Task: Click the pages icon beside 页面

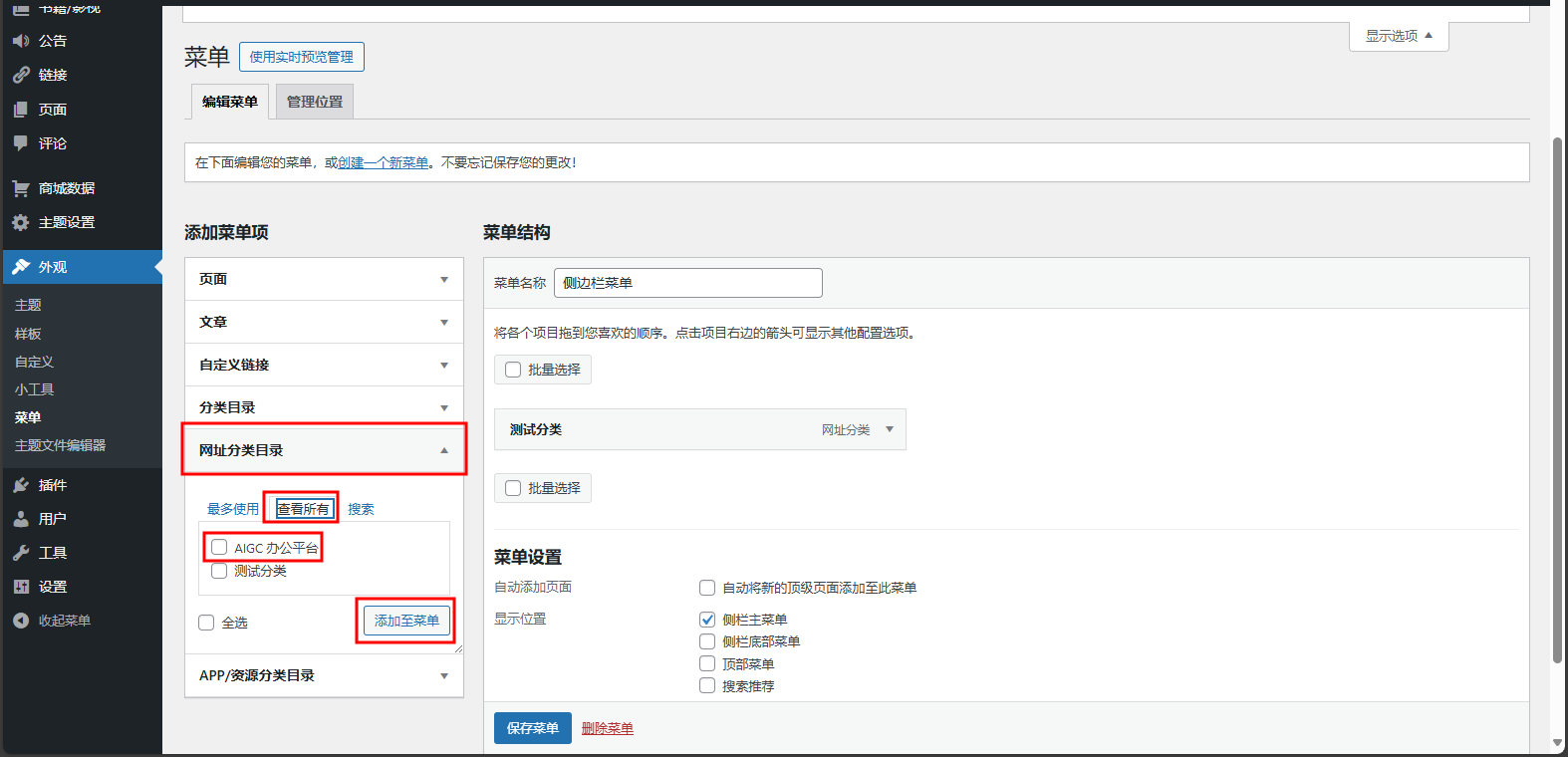Action: [x=21, y=110]
